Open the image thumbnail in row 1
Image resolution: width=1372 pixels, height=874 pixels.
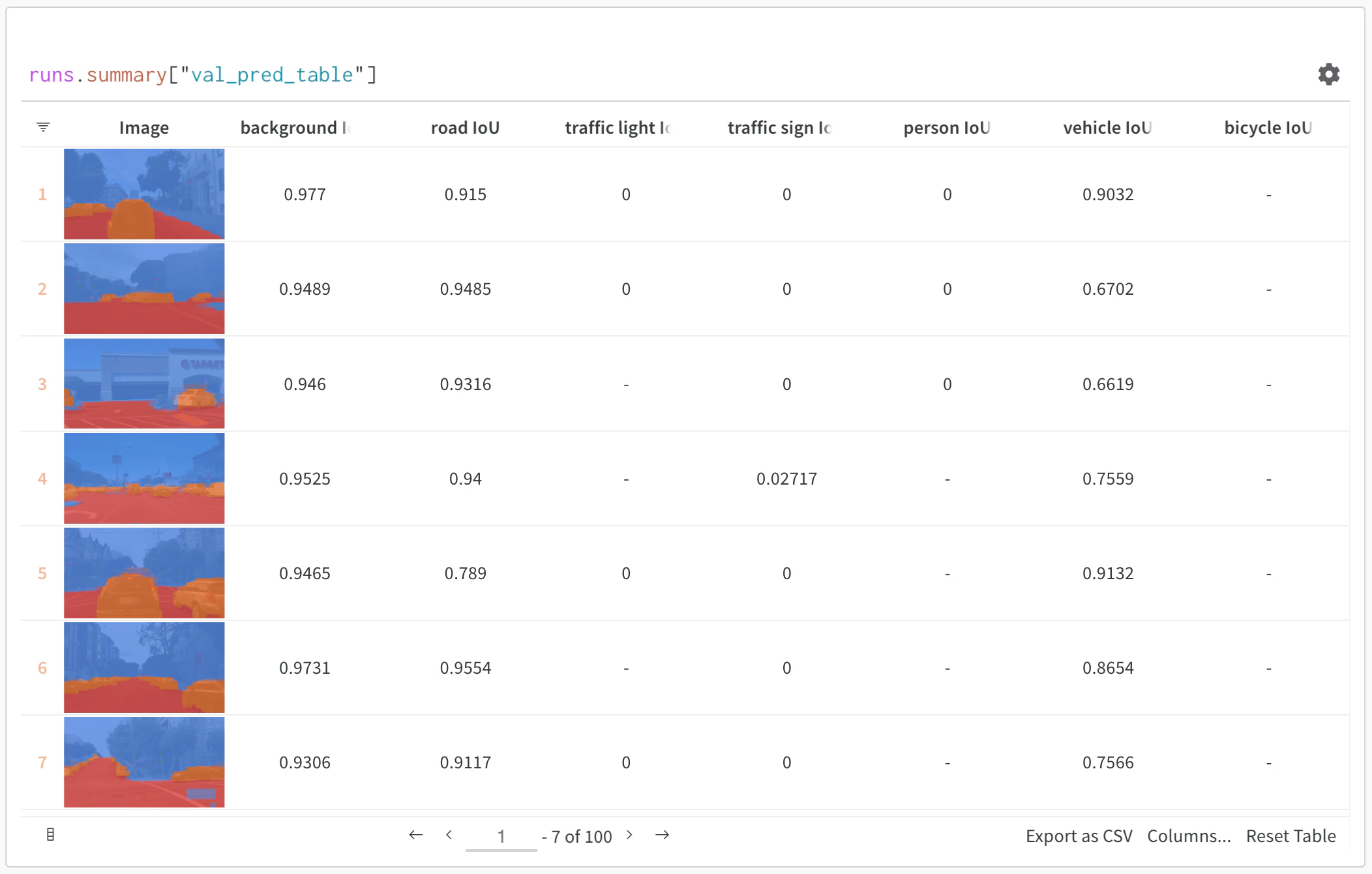tap(144, 194)
